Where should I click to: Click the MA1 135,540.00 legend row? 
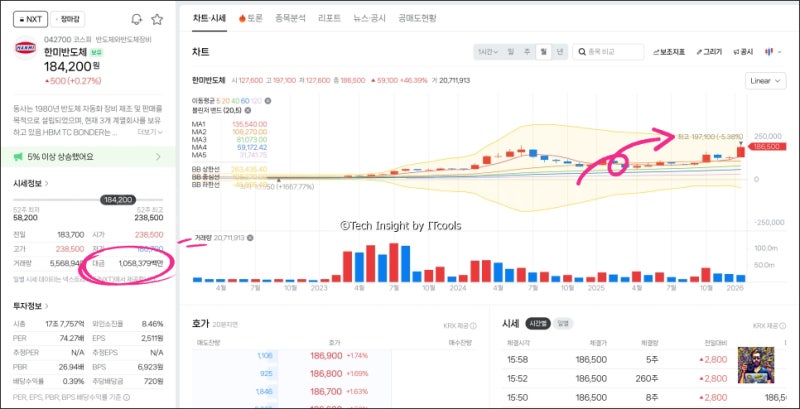tap(230, 124)
